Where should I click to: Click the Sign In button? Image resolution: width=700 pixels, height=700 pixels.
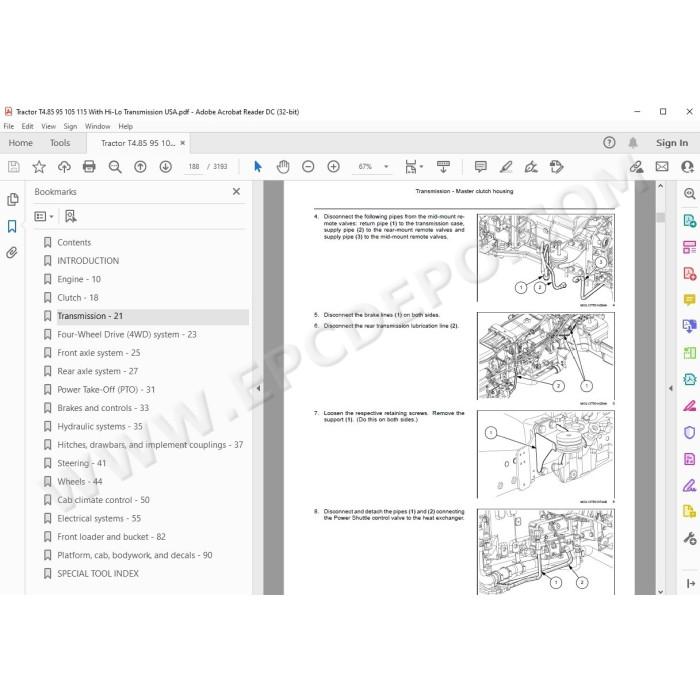pyautogui.click(x=671, y=143)
